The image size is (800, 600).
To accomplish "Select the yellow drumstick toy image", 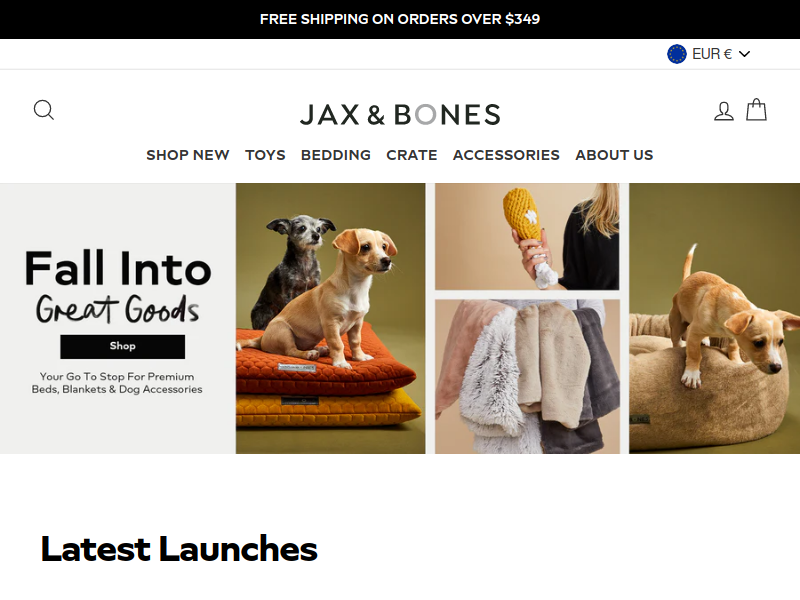I will (x=527, y=237).
